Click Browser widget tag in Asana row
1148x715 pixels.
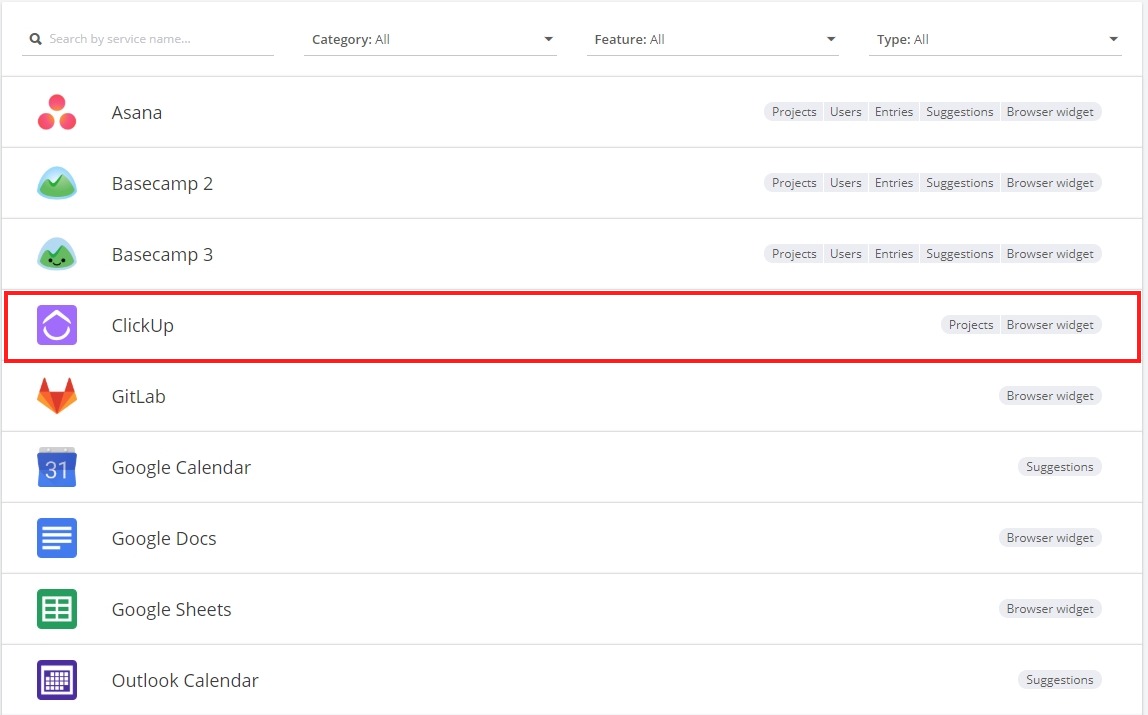tap(1050, 112)
